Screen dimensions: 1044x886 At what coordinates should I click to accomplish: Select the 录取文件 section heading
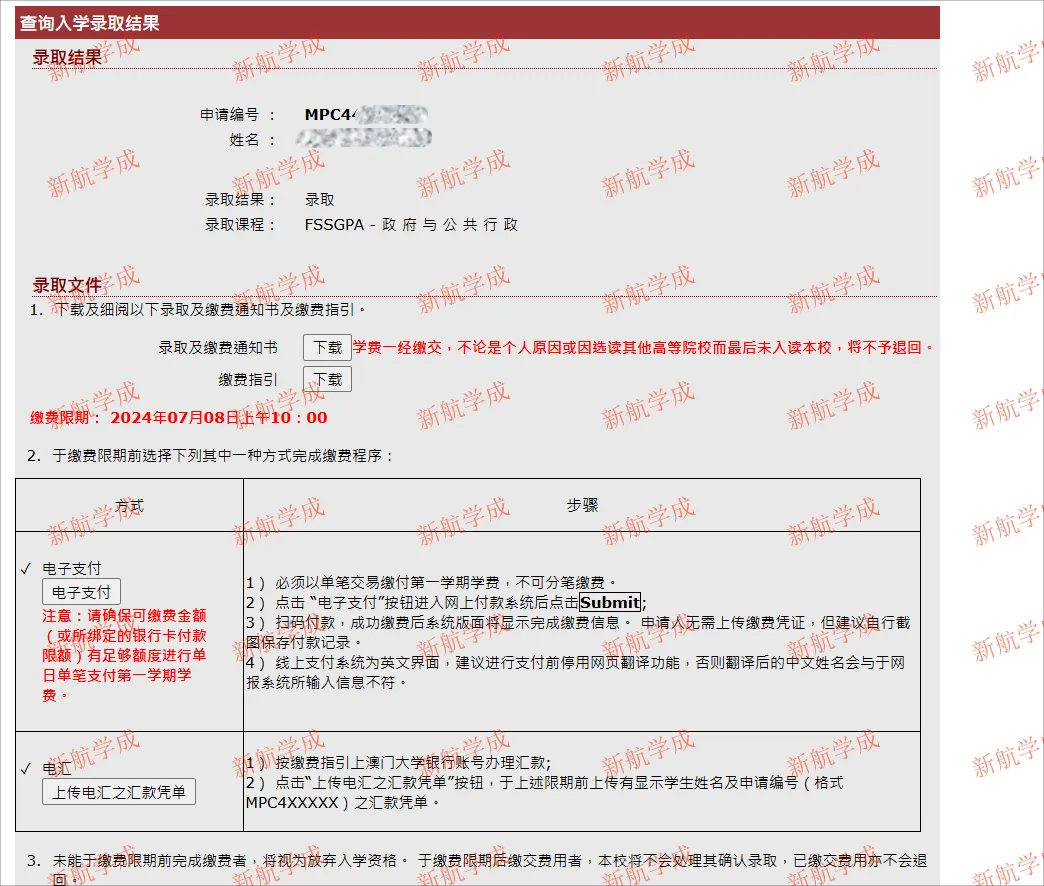[x=67, y=285]
